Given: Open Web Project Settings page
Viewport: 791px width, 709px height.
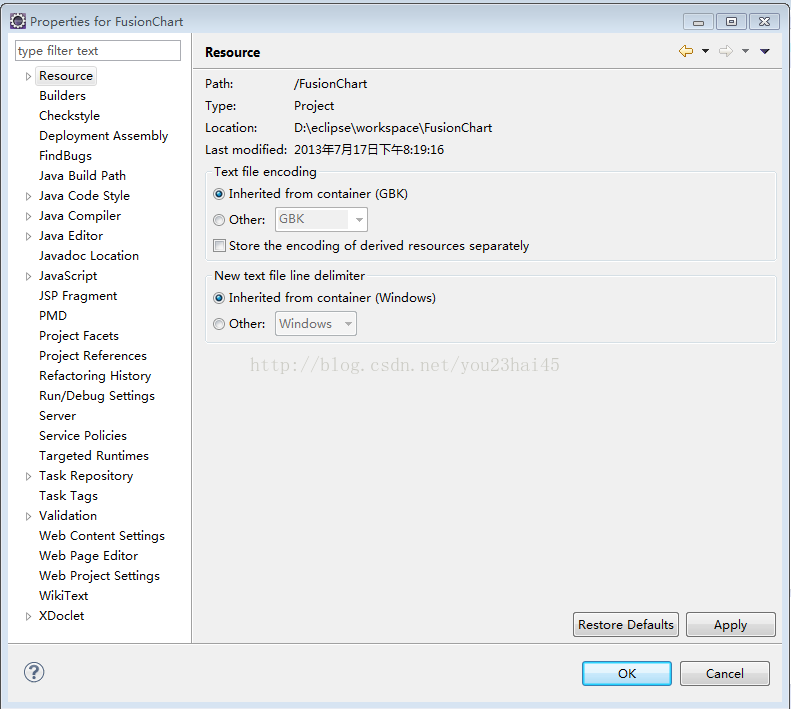Looking at the screenshot, I should click(99, 576).
